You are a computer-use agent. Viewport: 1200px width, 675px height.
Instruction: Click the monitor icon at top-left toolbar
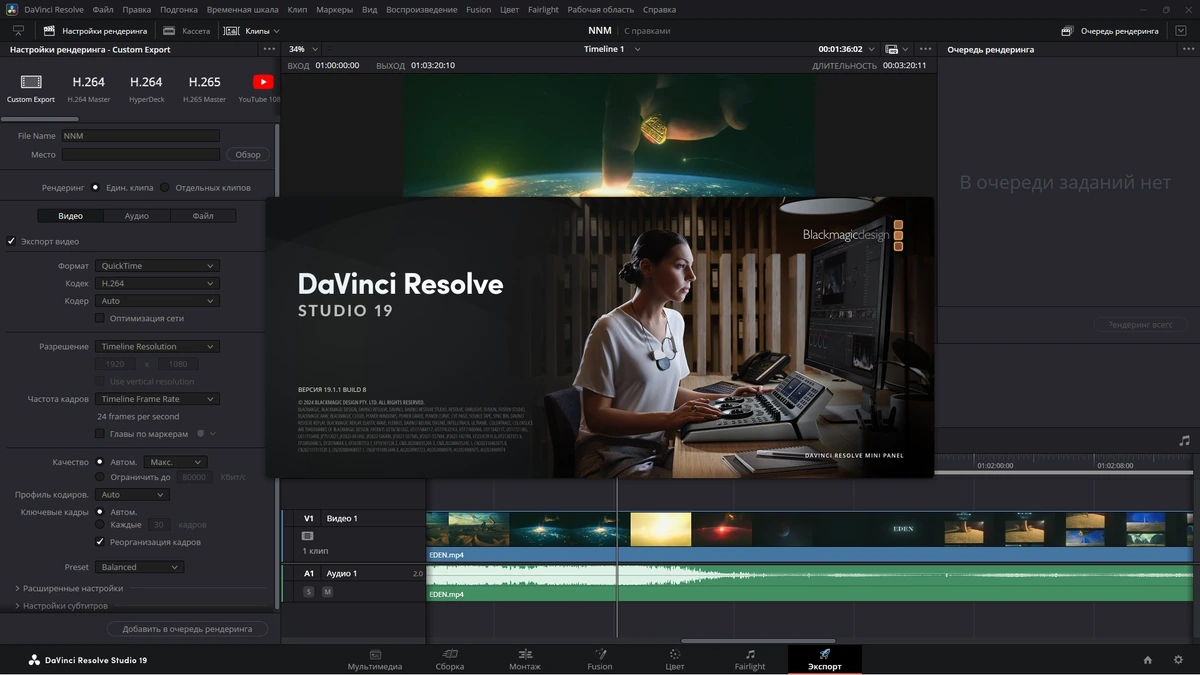pos(18,31)
